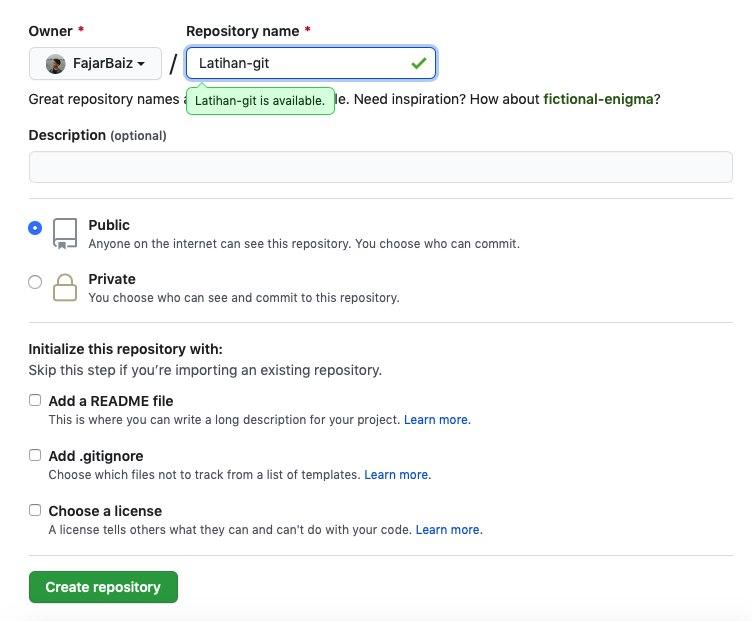Open Learn more link for README file
The image size is (752, 621).
(436, 420)
